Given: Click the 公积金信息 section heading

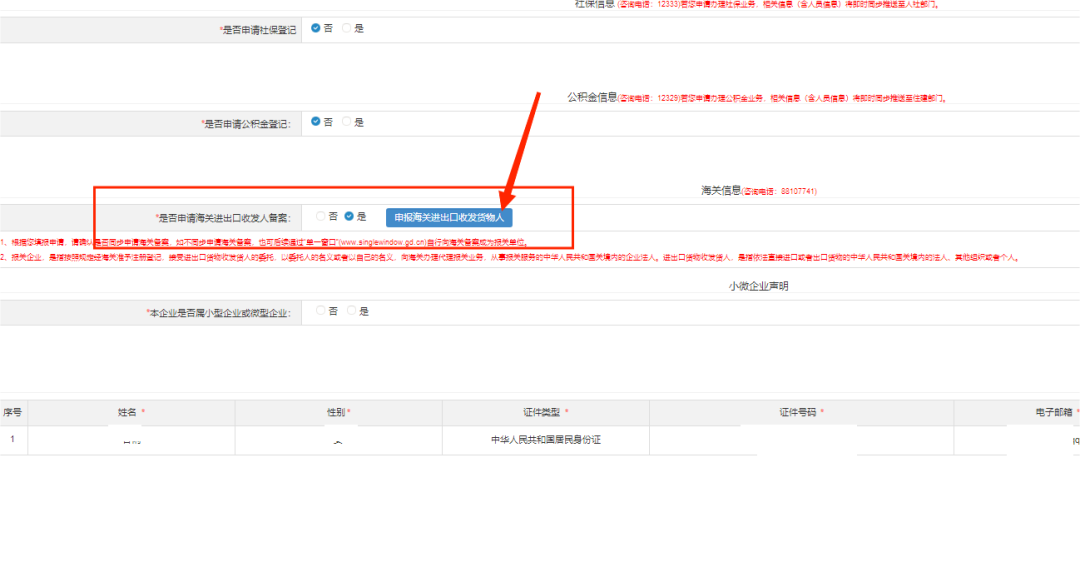Looking at the screenshot, I should pyautogui.click(x=592, y=97).
